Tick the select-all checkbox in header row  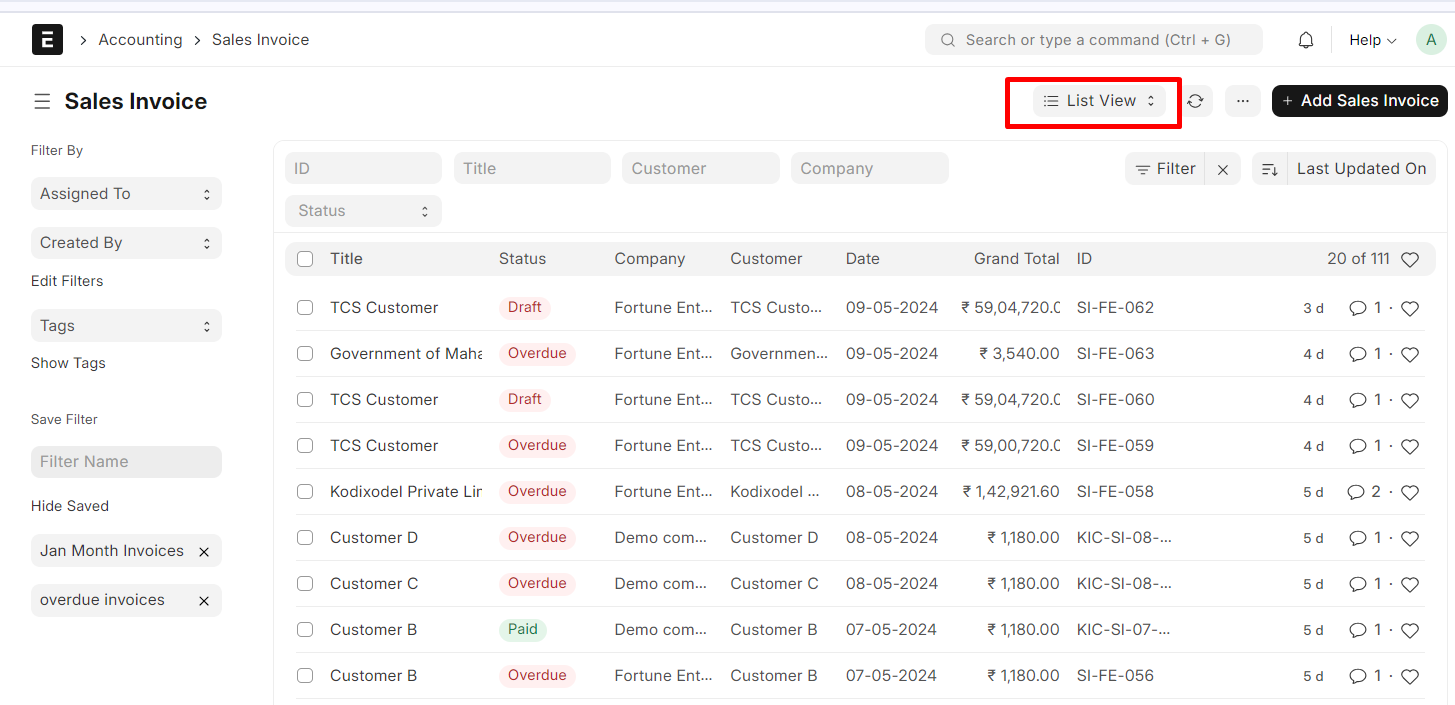tap(305, 259)
